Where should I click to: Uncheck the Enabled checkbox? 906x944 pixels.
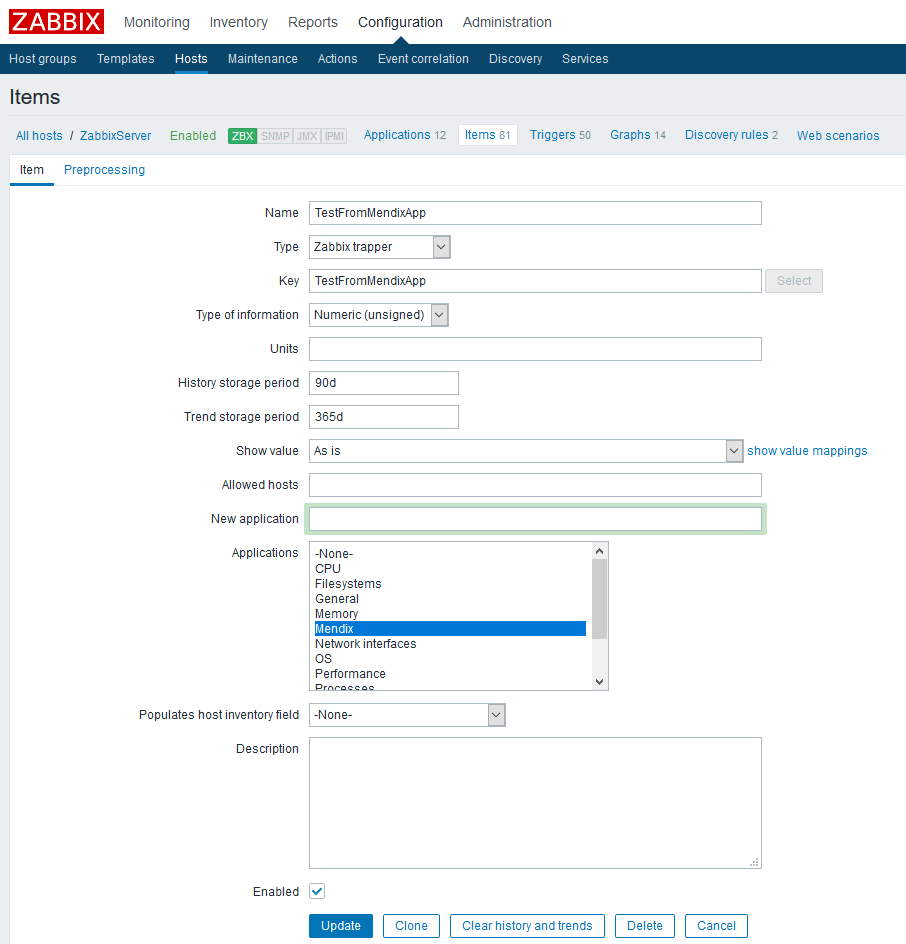point(317,891)
